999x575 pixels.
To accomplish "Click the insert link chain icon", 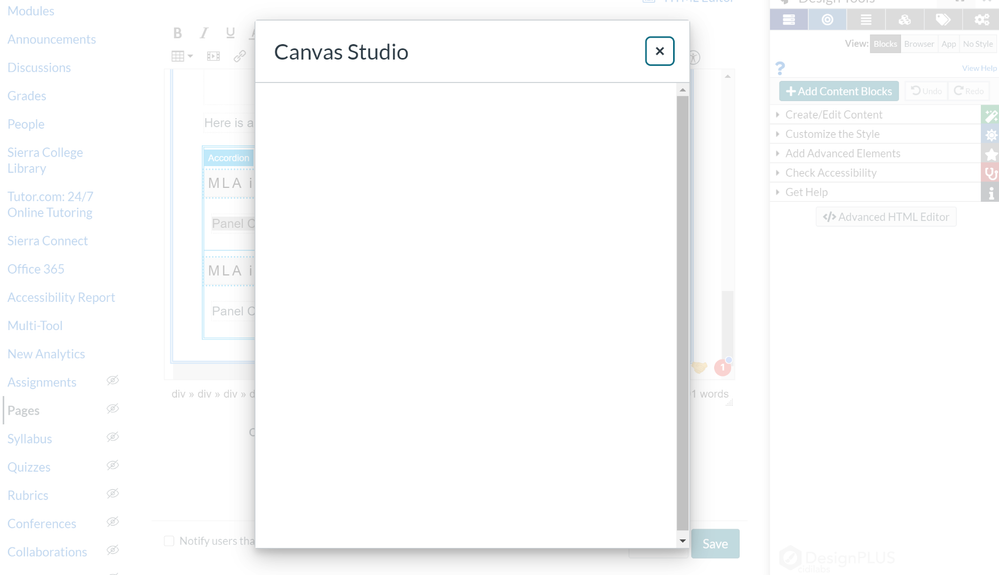I will [240, 56].
